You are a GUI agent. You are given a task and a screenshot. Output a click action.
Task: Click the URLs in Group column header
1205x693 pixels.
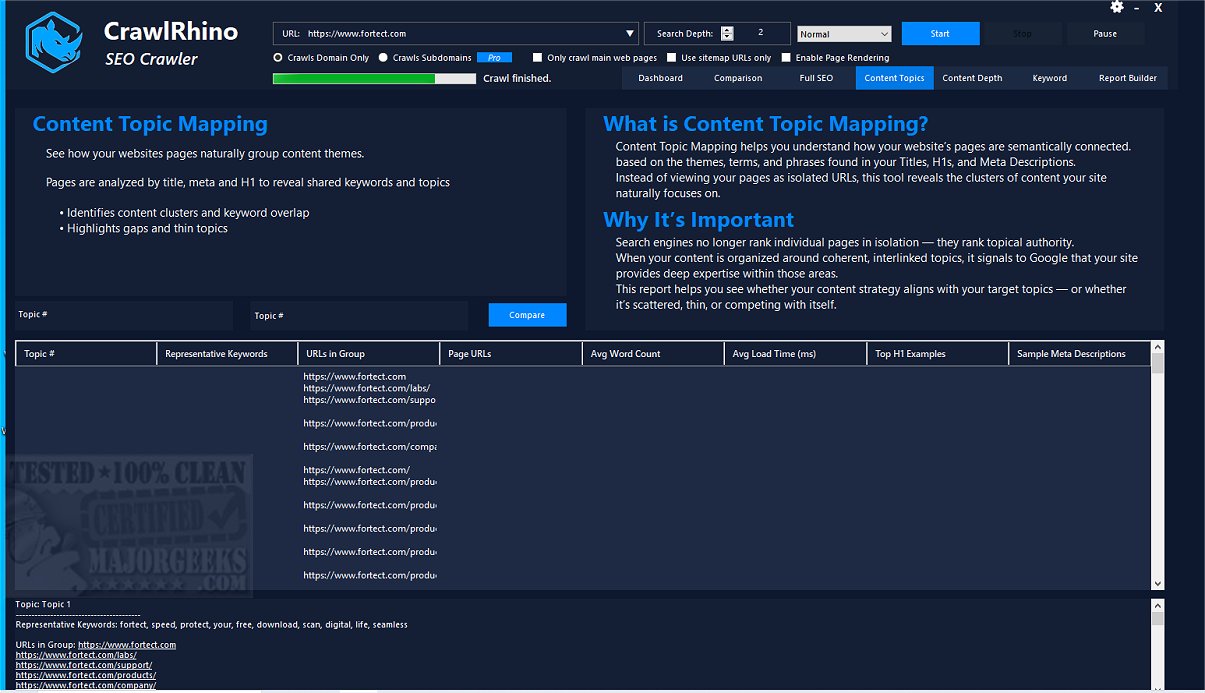tap(369, 353)
